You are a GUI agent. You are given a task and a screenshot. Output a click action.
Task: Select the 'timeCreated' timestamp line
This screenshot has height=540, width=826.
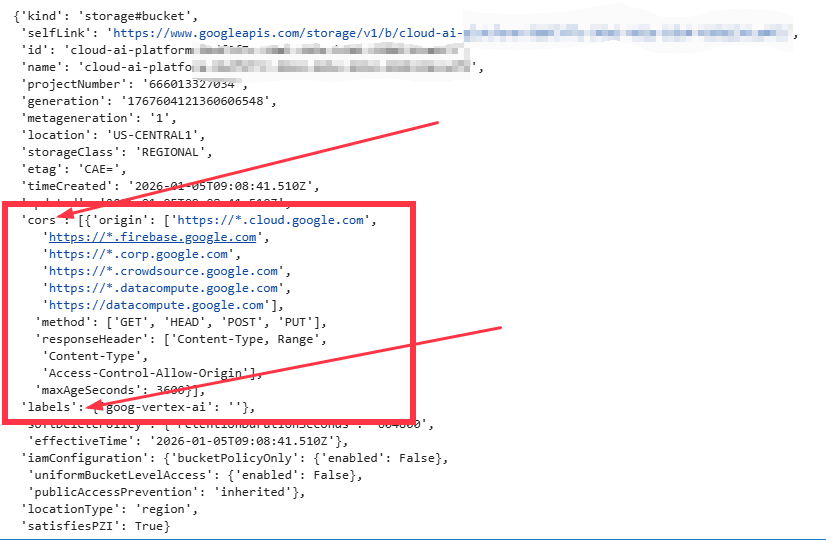click(170, 186)
